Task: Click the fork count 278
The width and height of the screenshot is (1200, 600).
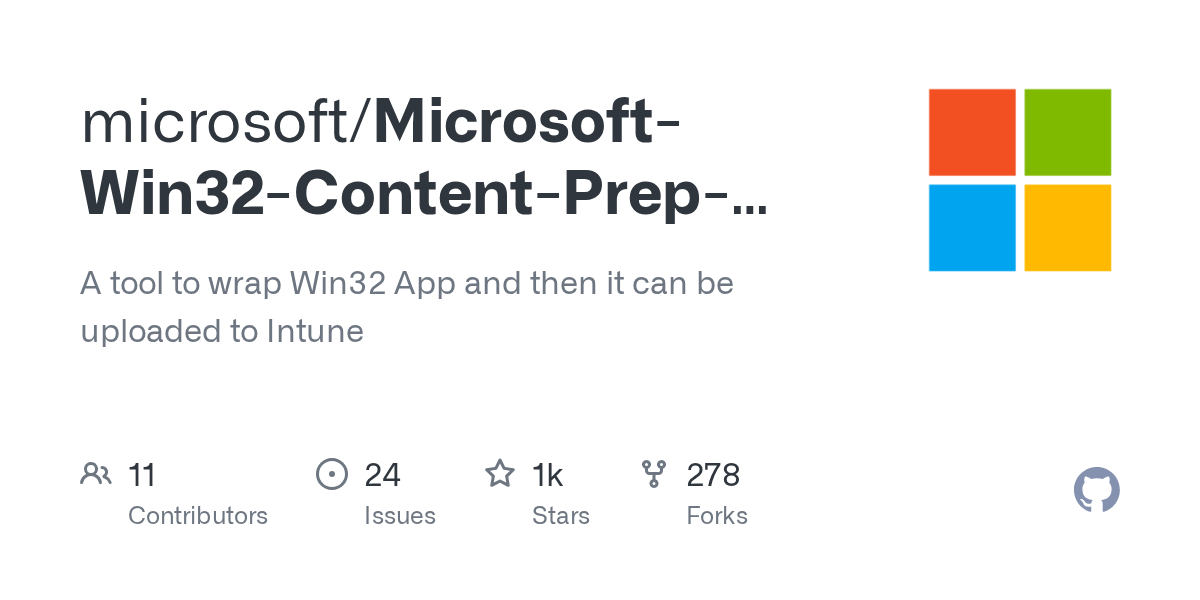Action: point(713,475)
